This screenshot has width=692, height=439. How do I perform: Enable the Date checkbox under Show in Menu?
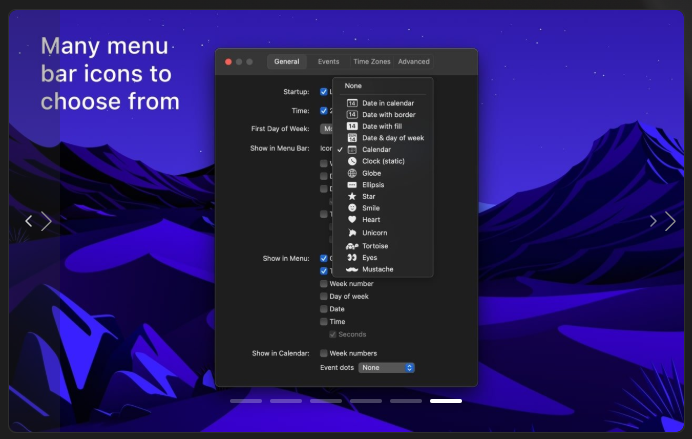(x=323, y=309)
